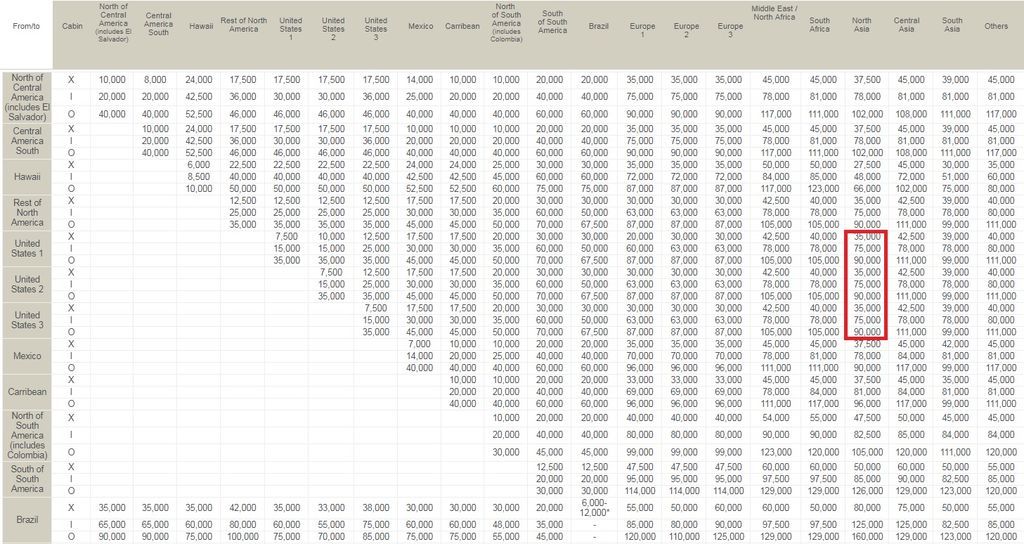Click the North of South America row label
Screen dimensions: 1024x544
click(27, 435)
